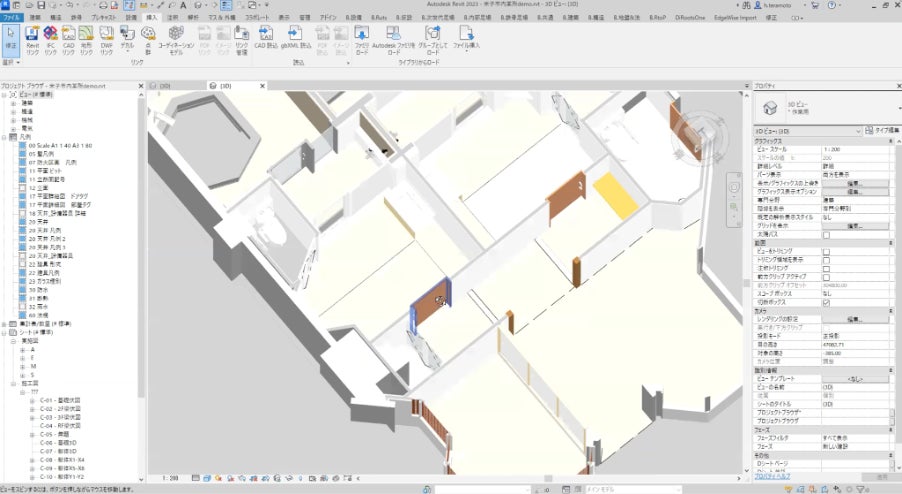Screen dimensions: 902x494
Task: Open the ファイル menu tab
Action: [x=11, y=18]
